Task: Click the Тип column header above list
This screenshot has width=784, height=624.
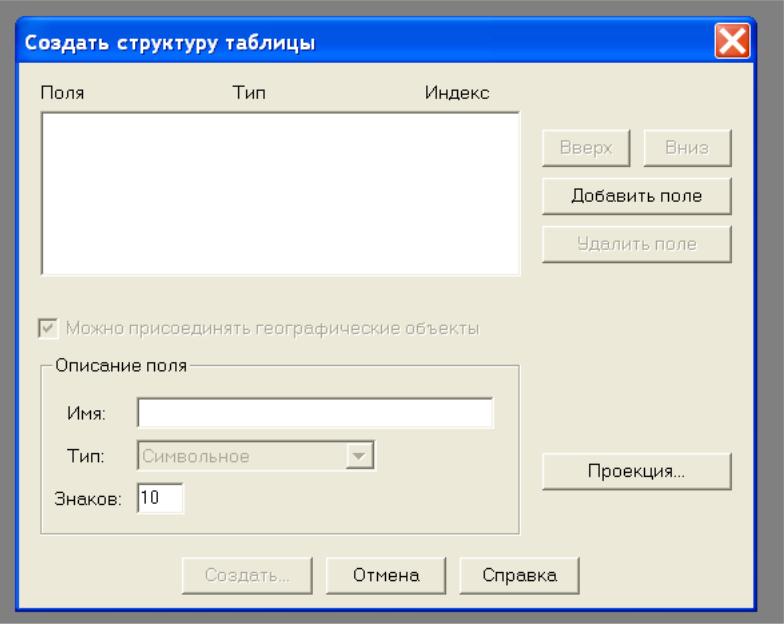Action: [x=249, y=93]
